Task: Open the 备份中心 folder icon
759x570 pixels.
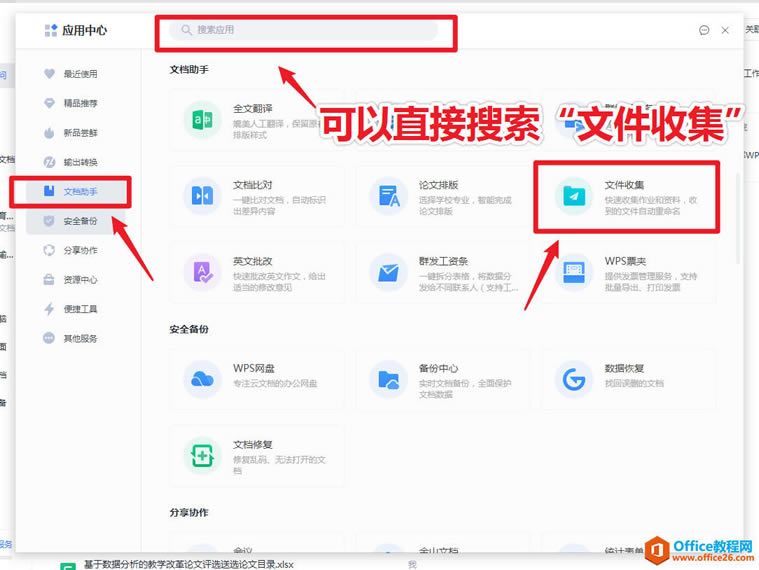Action: [388, 379]
